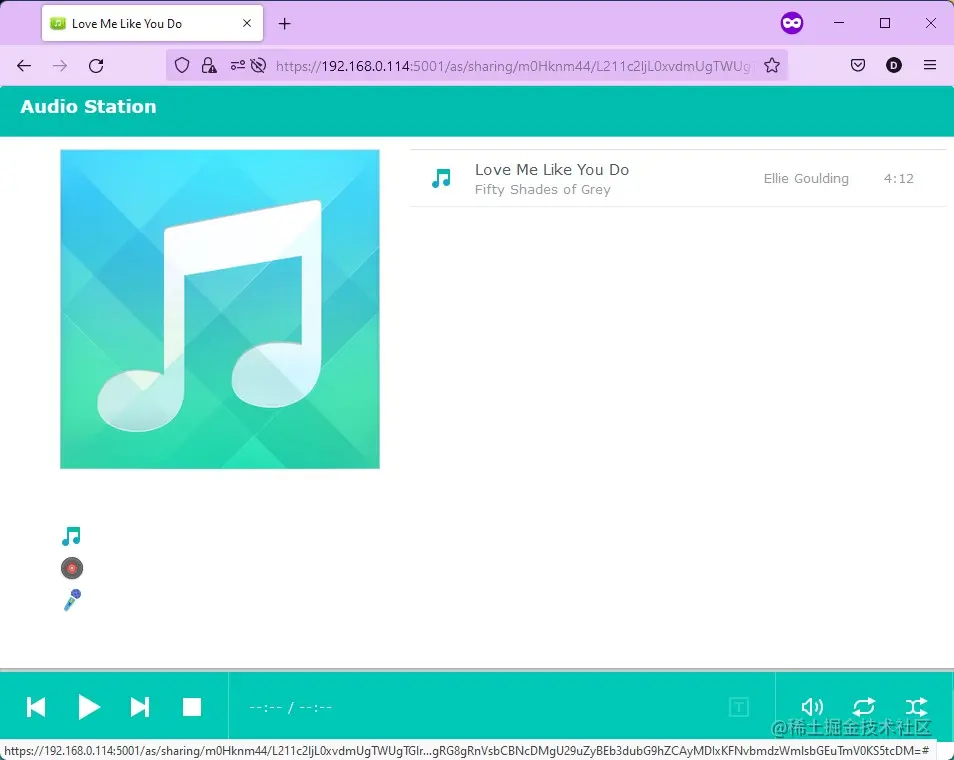The height and width of the screenshot is (760, 954).
Task: Click the blocked autoplay icon in address bar
Action: click(258, 66)
